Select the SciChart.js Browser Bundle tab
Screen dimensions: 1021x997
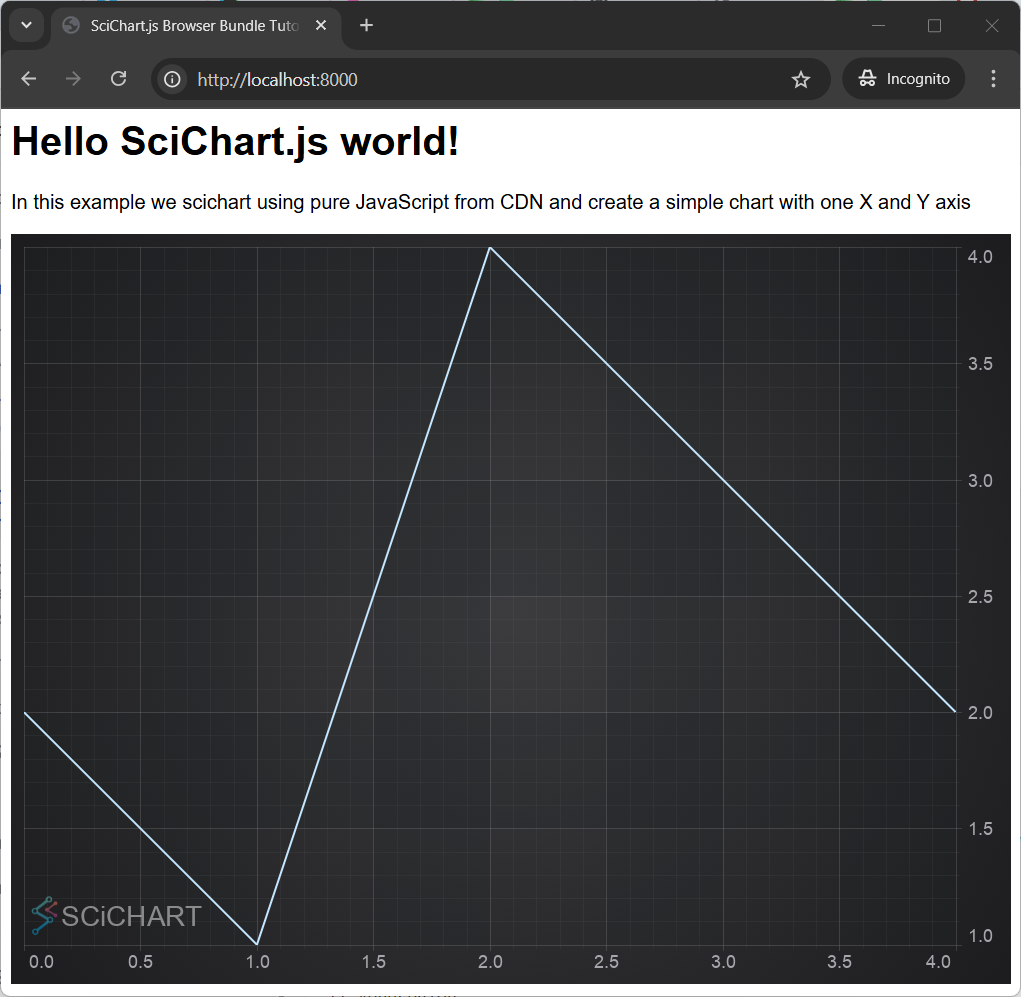pyautogui.click(x=190, y=26)
